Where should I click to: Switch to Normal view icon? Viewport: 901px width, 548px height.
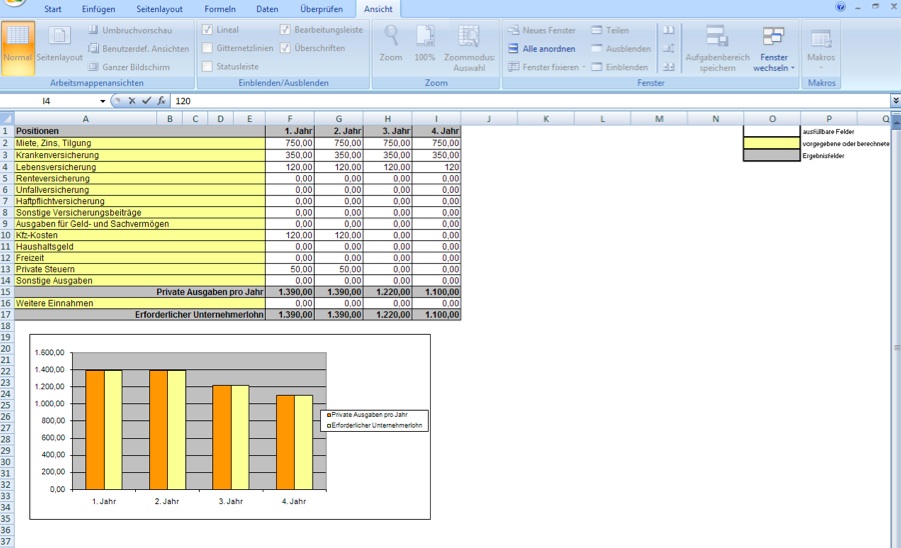point(18,36)
